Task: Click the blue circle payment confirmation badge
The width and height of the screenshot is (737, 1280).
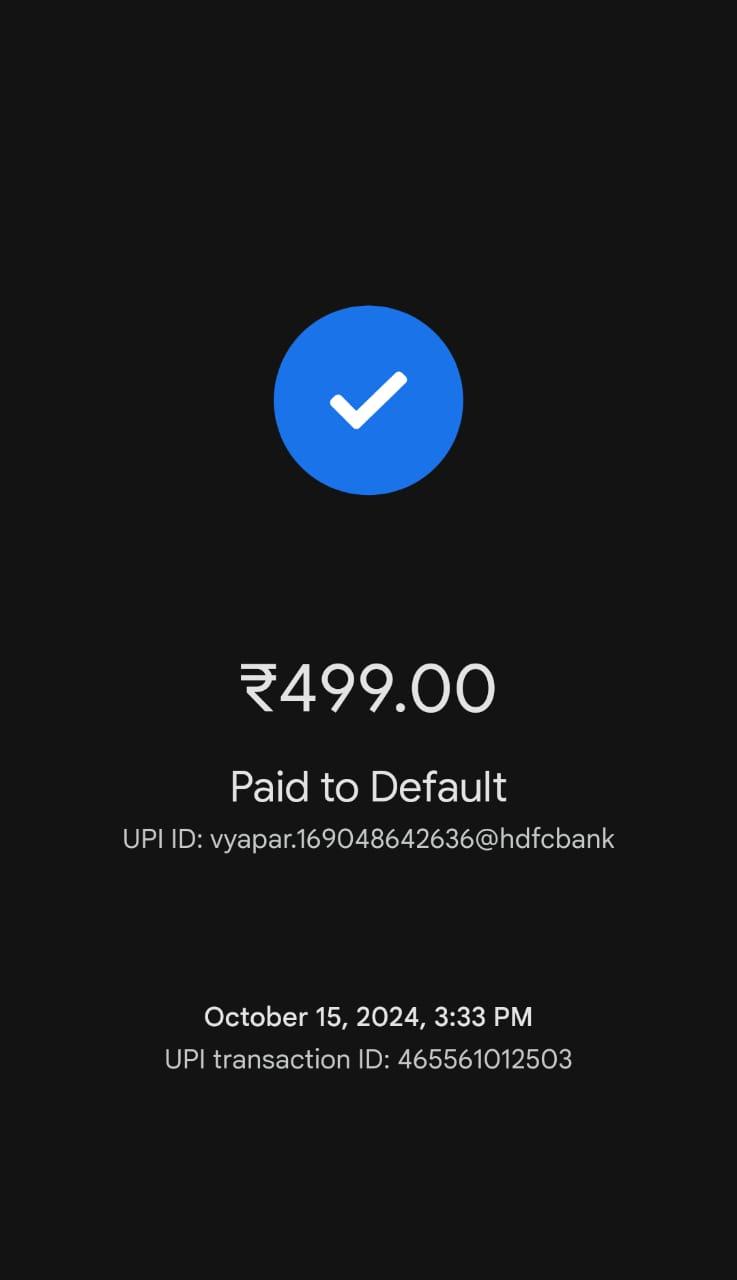Action: 368,400
